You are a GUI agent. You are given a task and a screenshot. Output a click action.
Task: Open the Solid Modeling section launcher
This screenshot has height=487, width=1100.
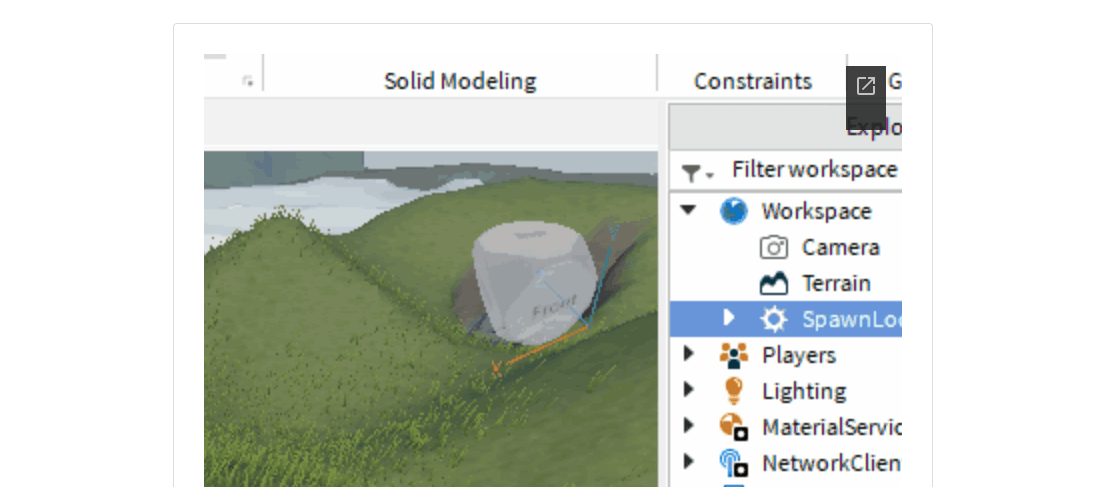[247, 82]
